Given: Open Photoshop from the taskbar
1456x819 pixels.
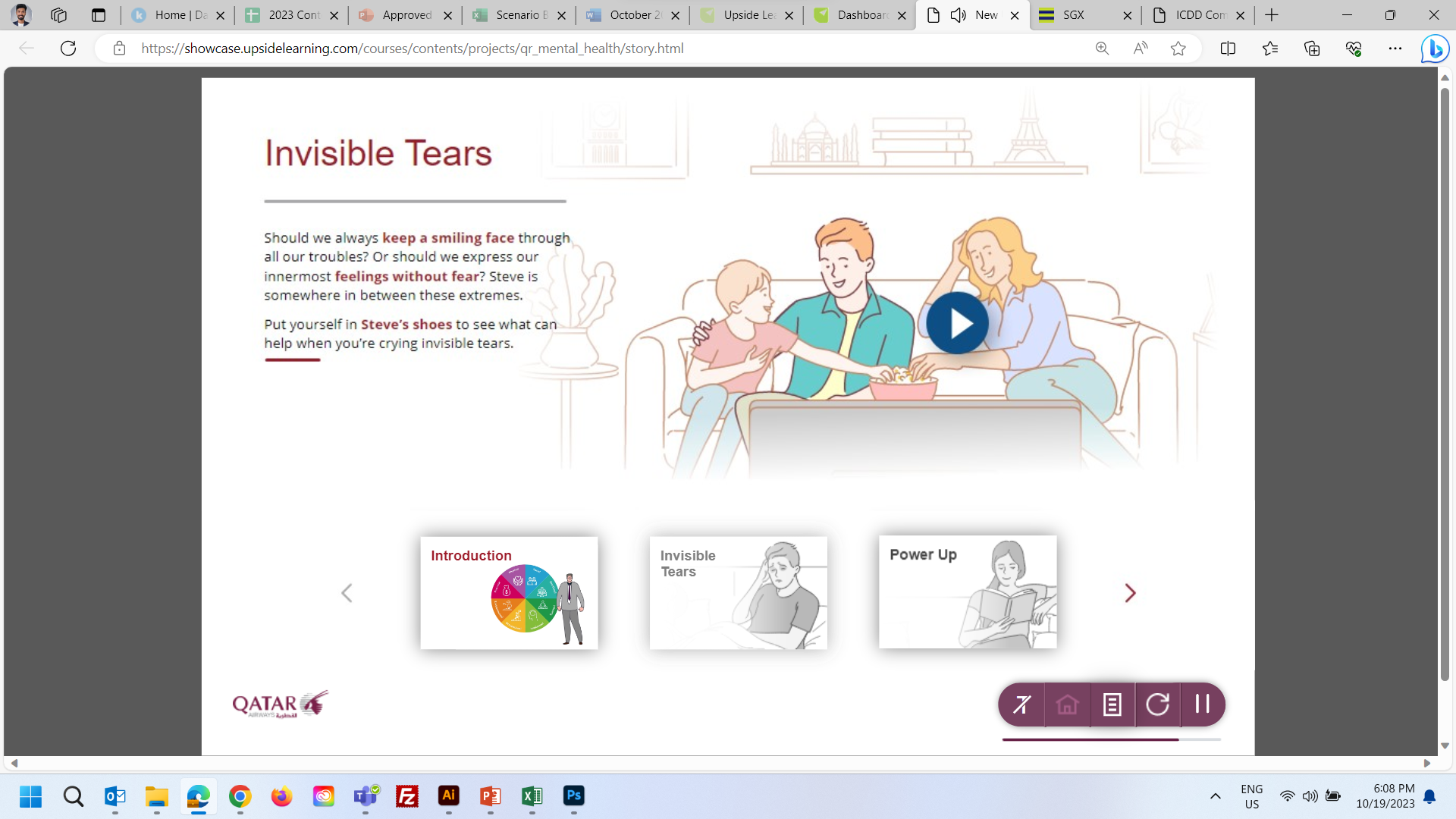Looking at the screenshot, I should click(574, 797).
